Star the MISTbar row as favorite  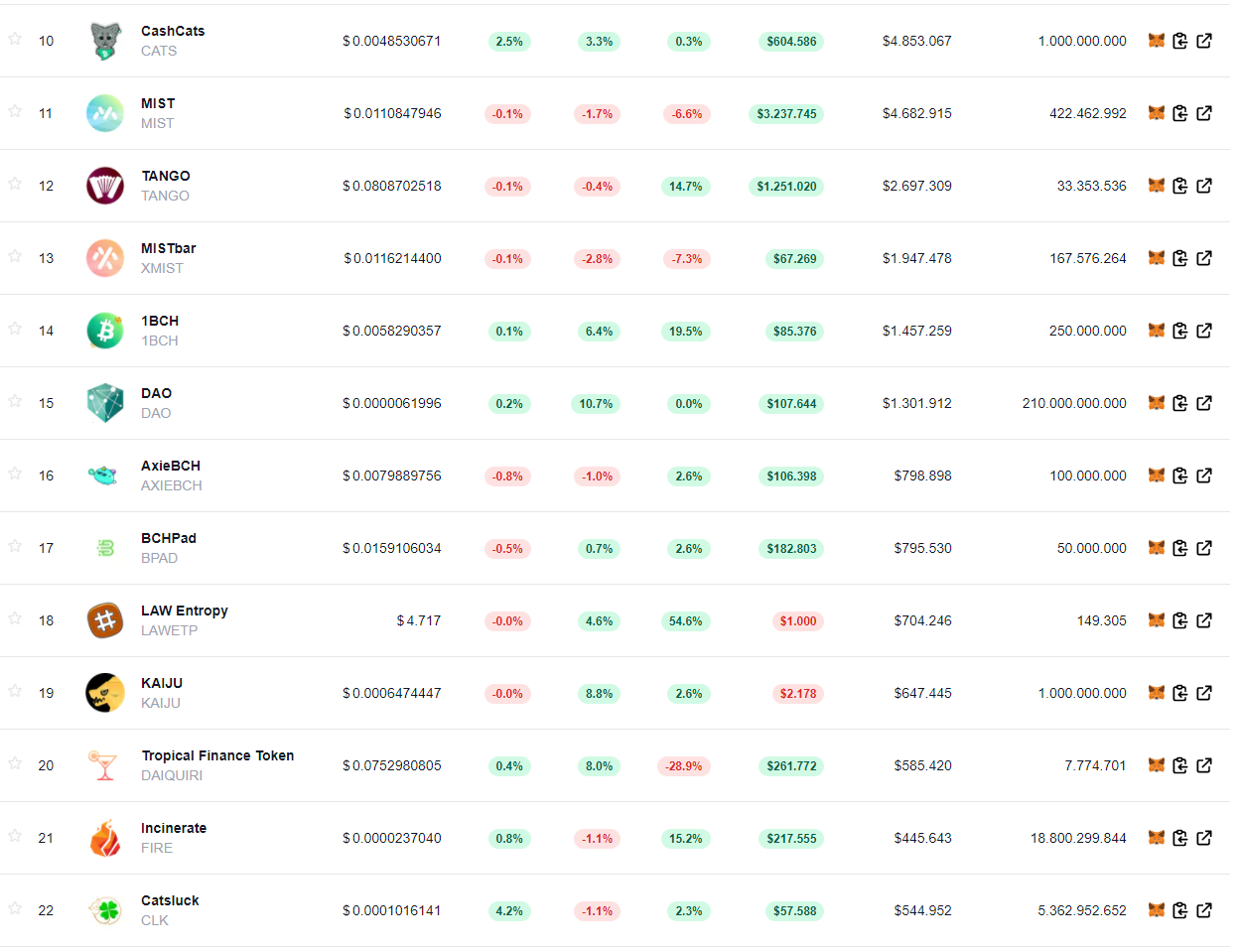[x=15, y=256]
